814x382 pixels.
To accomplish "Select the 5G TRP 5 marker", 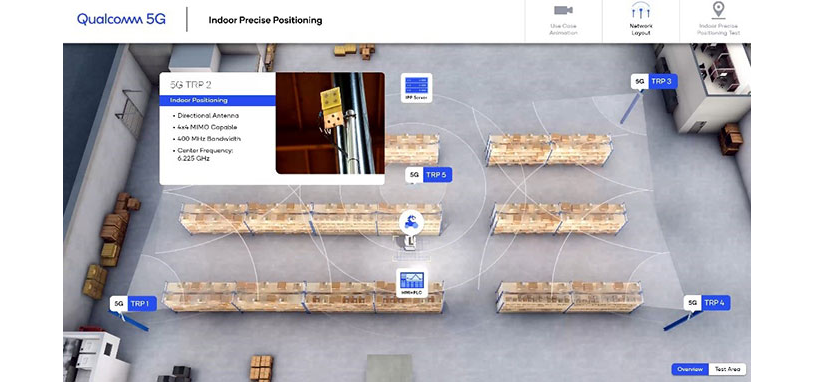I will pos(428,175).
